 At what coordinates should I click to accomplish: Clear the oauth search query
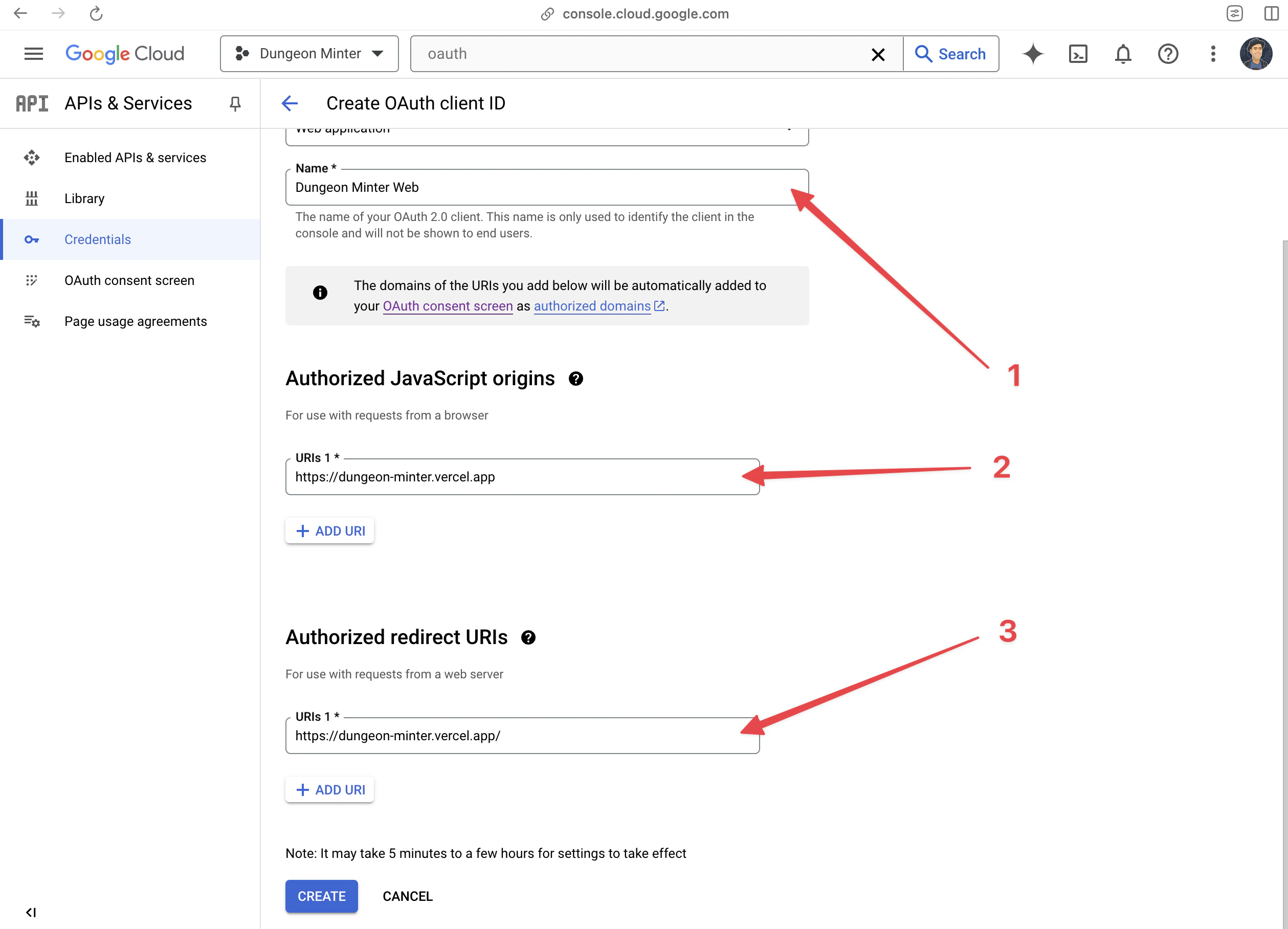click(x=878, y=53)
